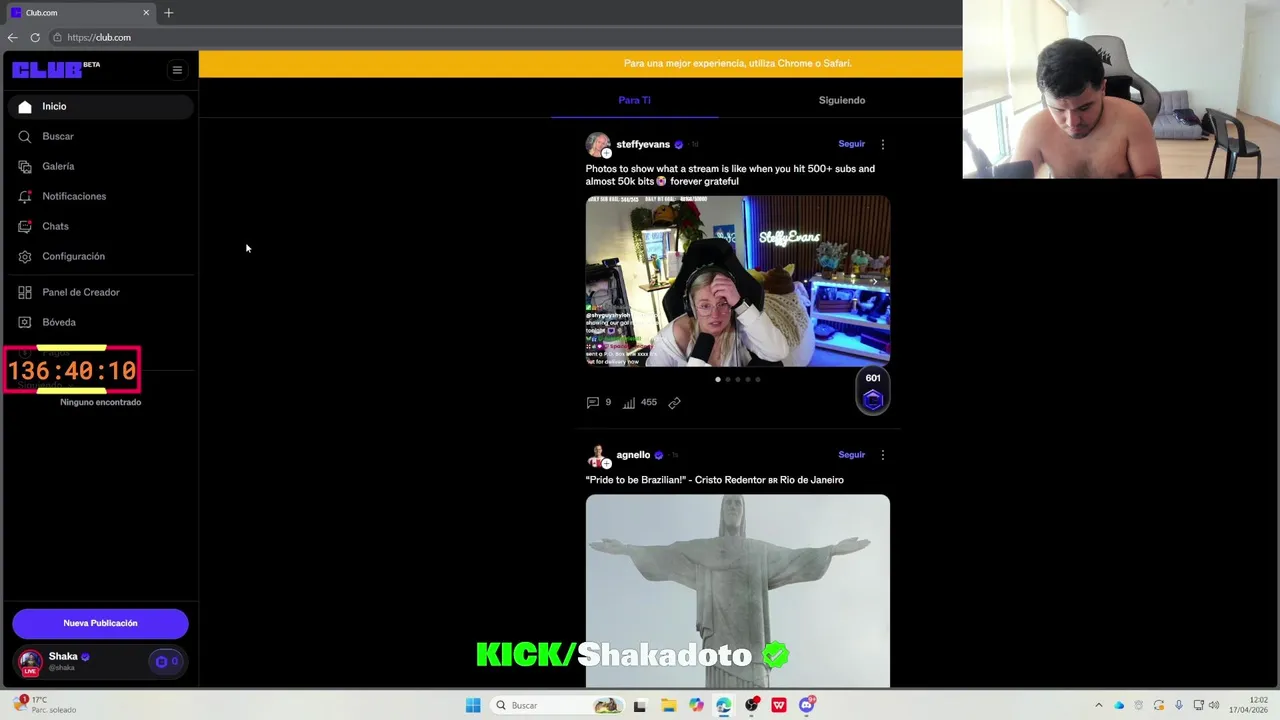Open Configuración in the sidebar
1280x720 pixels.
pos(100,256)
